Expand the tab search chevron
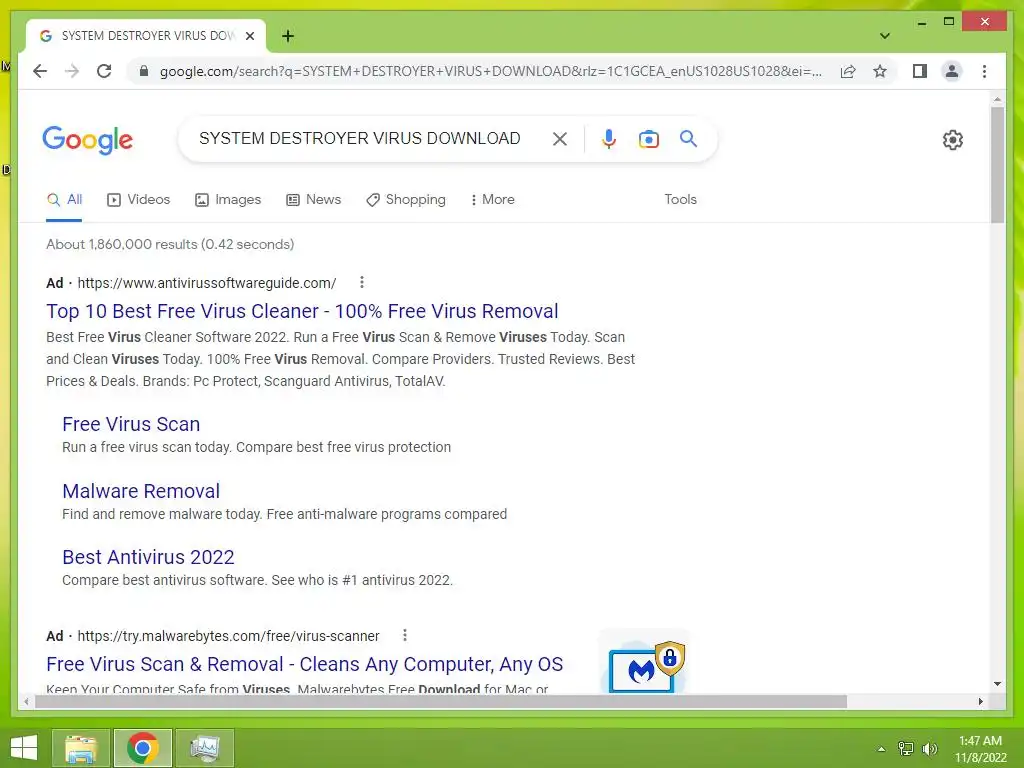Image resolution: width=1024 pixels, height=768 pixels. pyautogui.click(x=884, y=36)
